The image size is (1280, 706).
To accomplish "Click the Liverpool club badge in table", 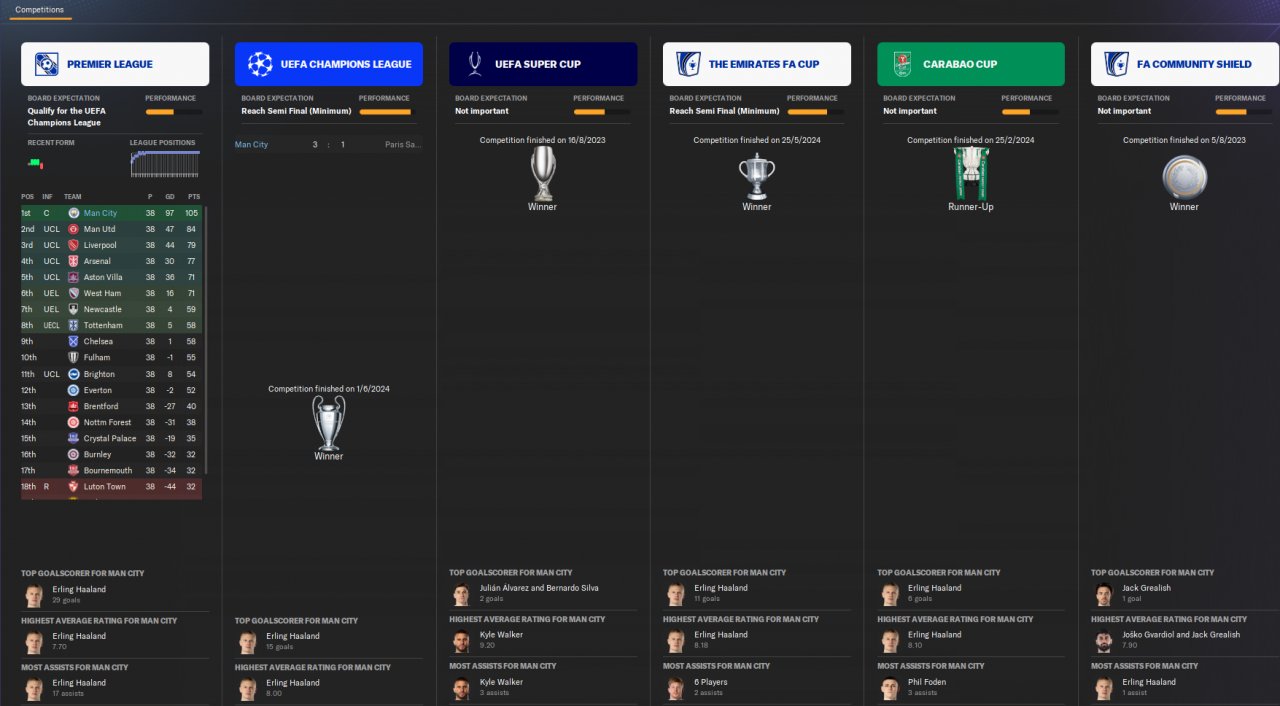I will coord(73,245).
